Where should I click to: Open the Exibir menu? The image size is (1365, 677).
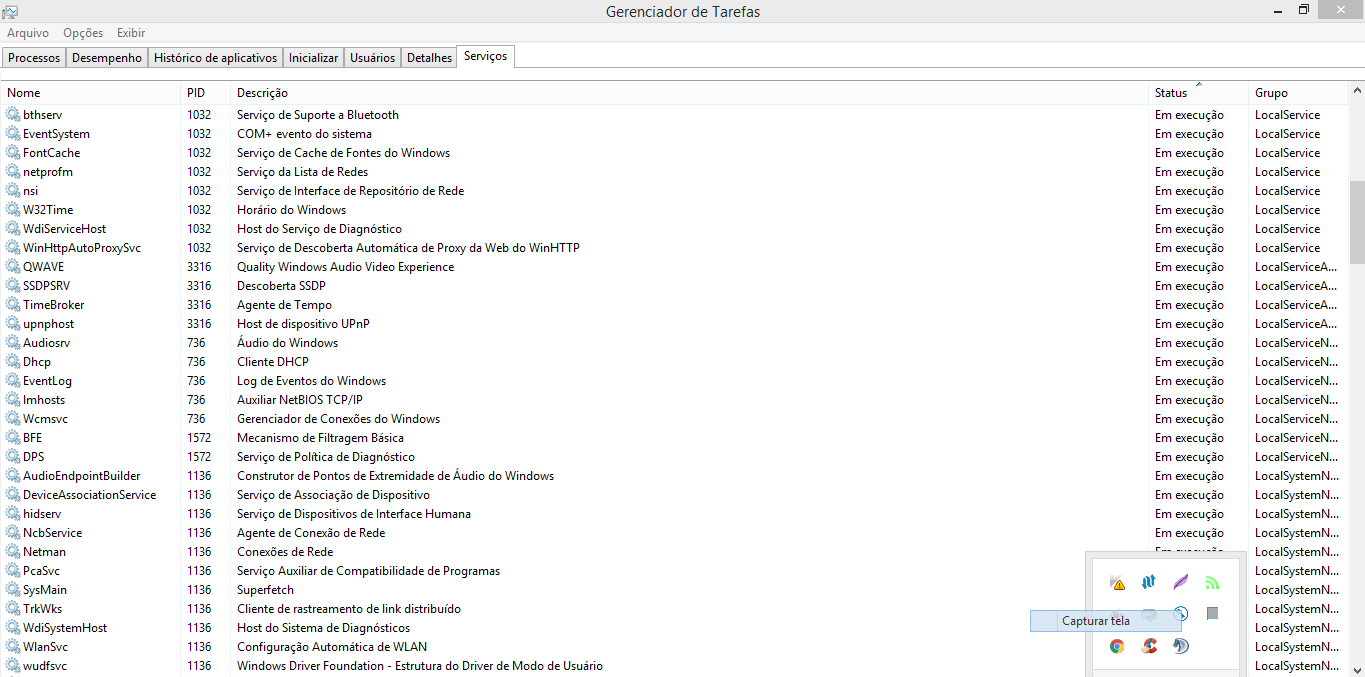(x=131, y=33)
